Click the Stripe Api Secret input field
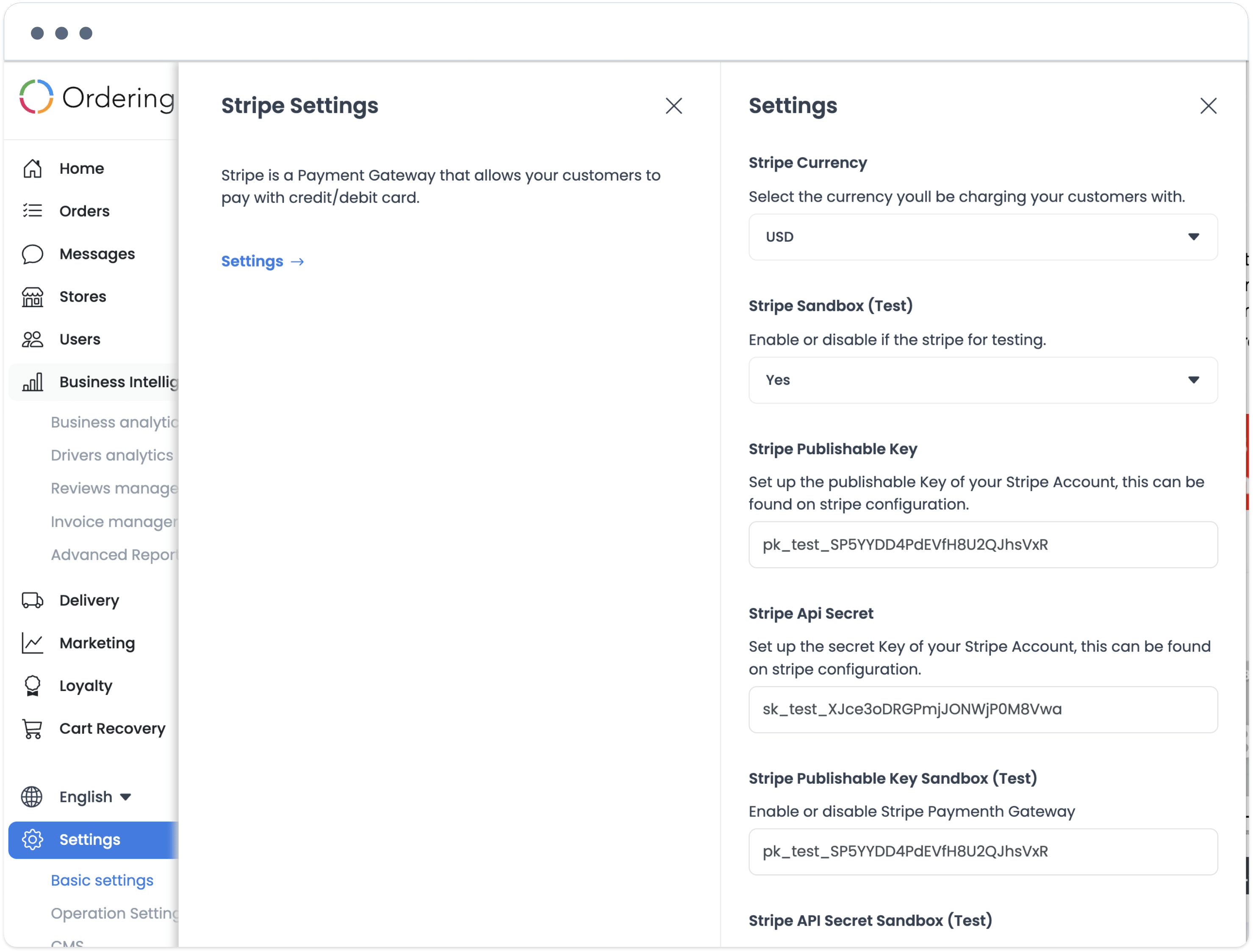The image size is (1253, 952). pos(983,710)
